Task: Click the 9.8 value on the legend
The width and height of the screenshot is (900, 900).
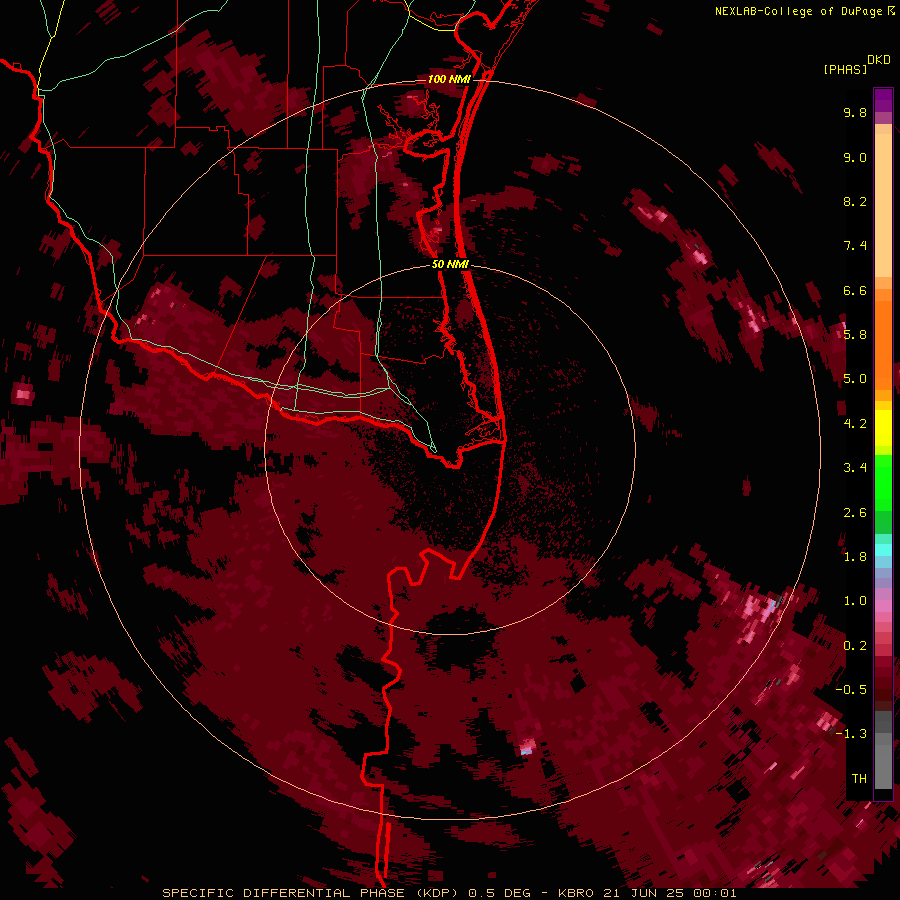Action: (x=855, y=112)
